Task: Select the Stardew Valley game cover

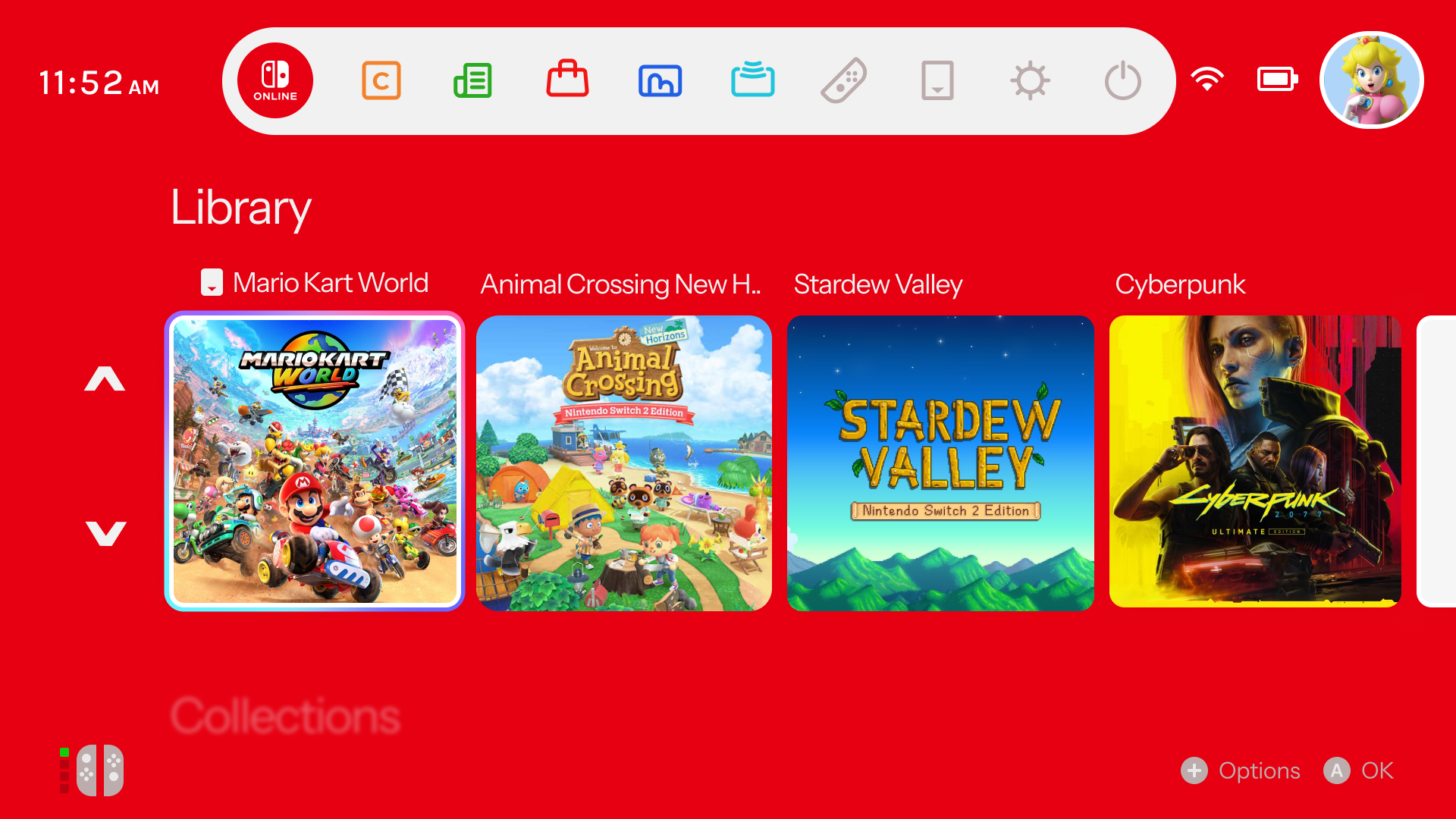Action: (x=940, y=463)
